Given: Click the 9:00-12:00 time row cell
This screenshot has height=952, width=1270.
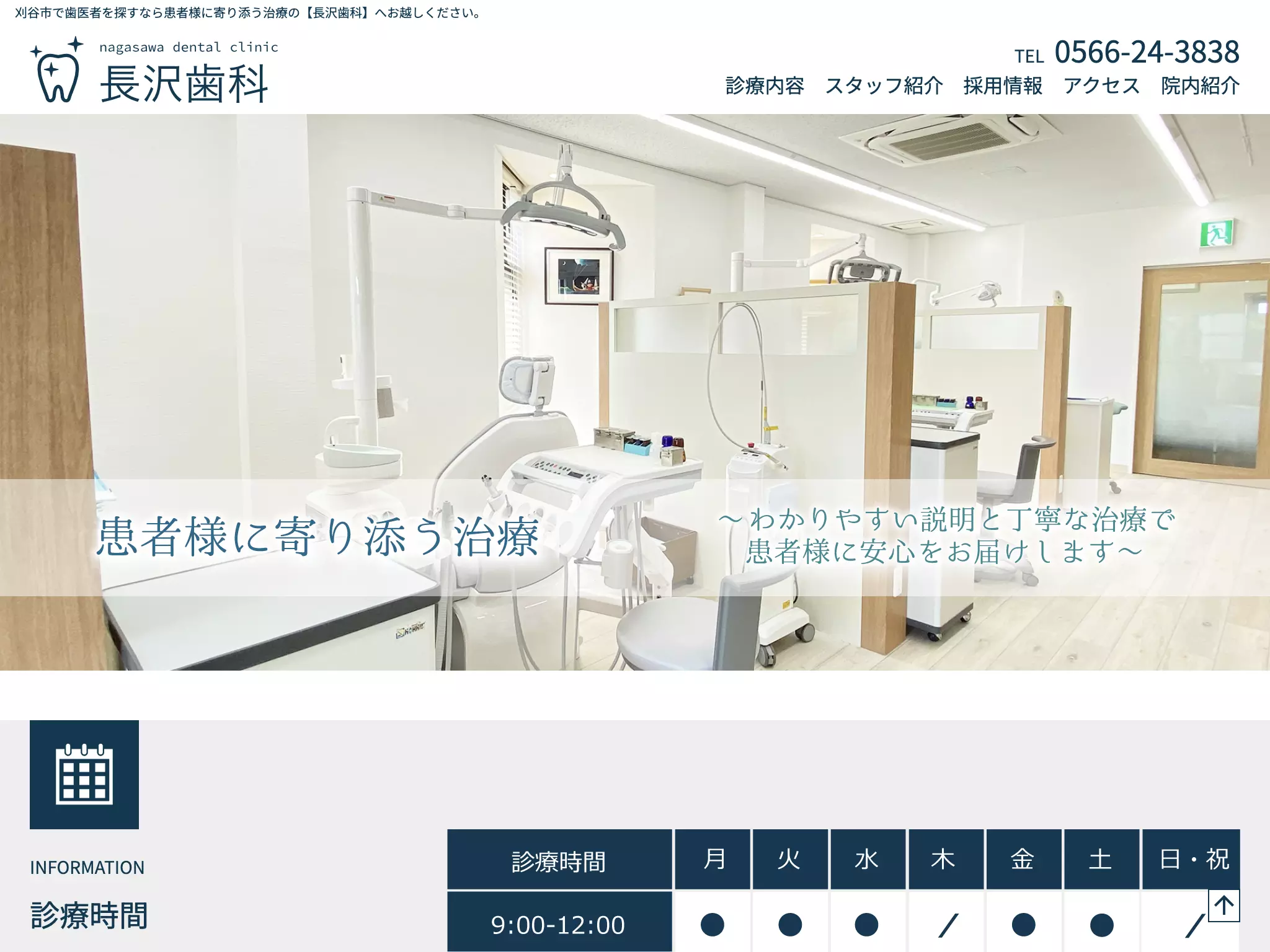Looking at the screenshot, I should tap(559, 922).
